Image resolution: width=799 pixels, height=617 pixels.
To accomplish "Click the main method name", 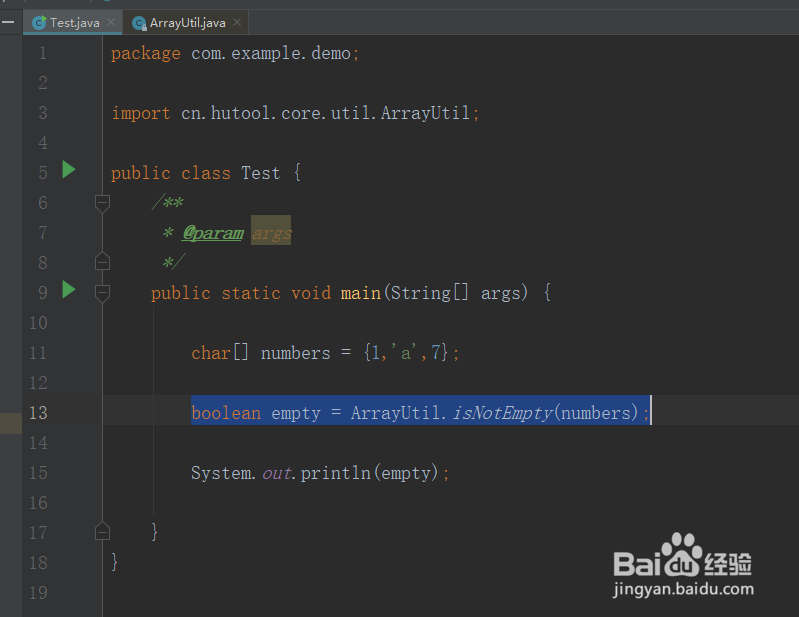I will point(361,293).
